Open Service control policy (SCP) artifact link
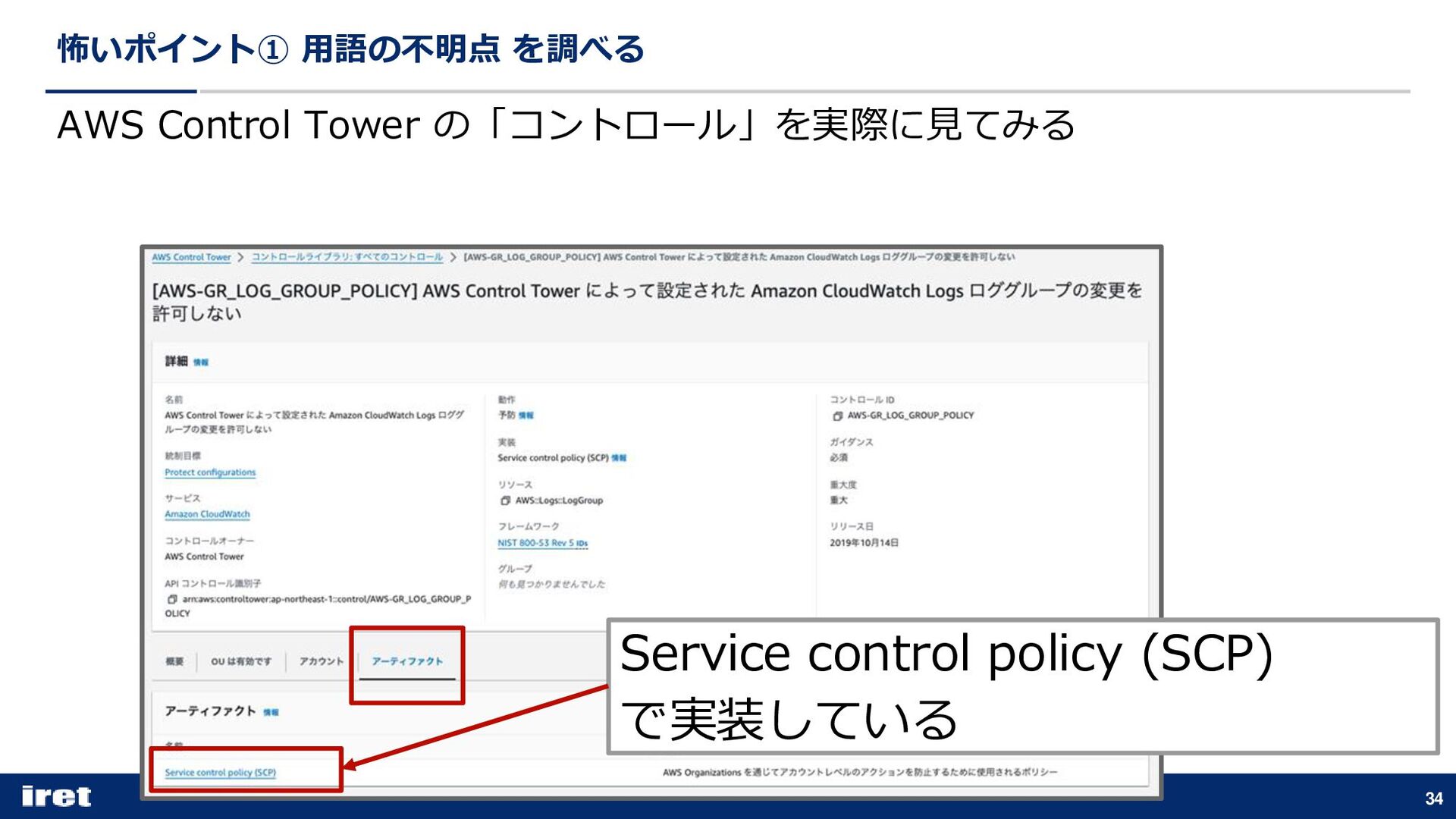 click(x=220, y=773)
